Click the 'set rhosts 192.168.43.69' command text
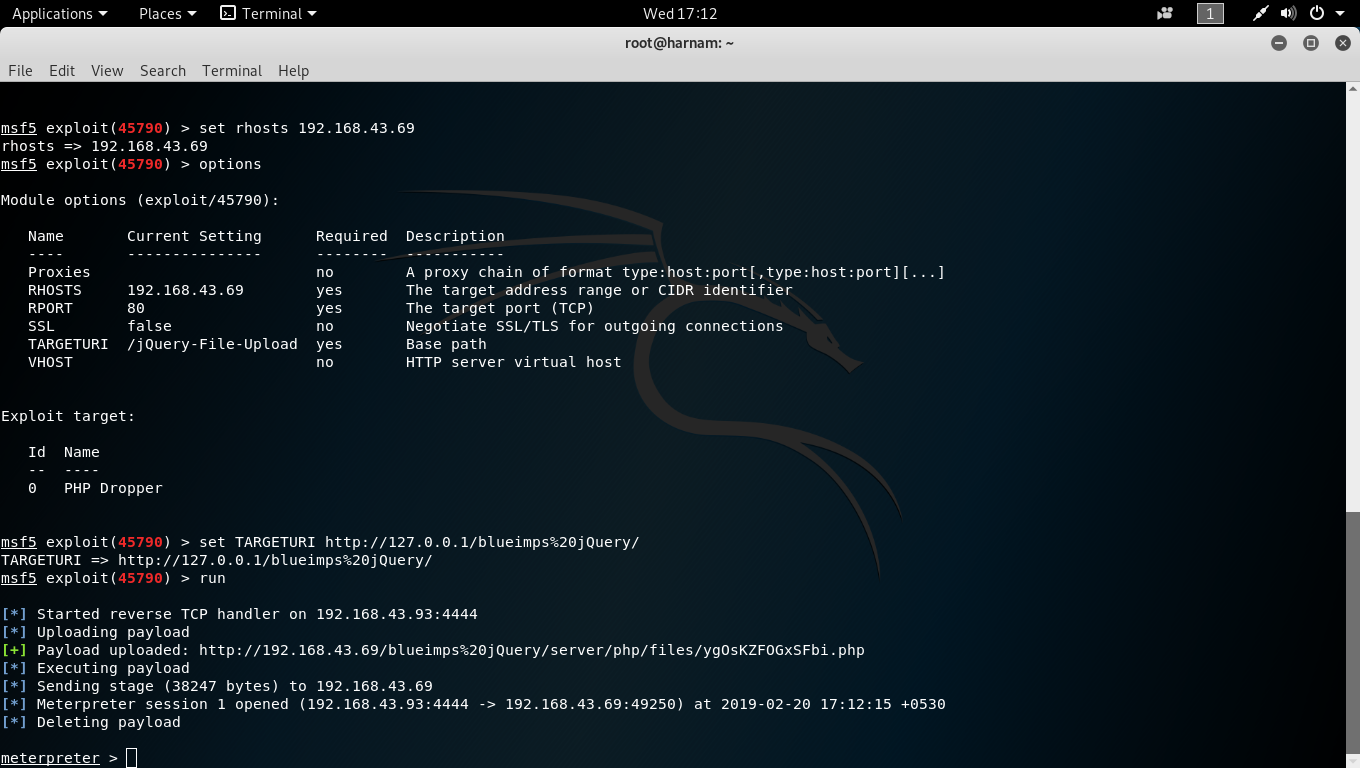 pos(307,128)
